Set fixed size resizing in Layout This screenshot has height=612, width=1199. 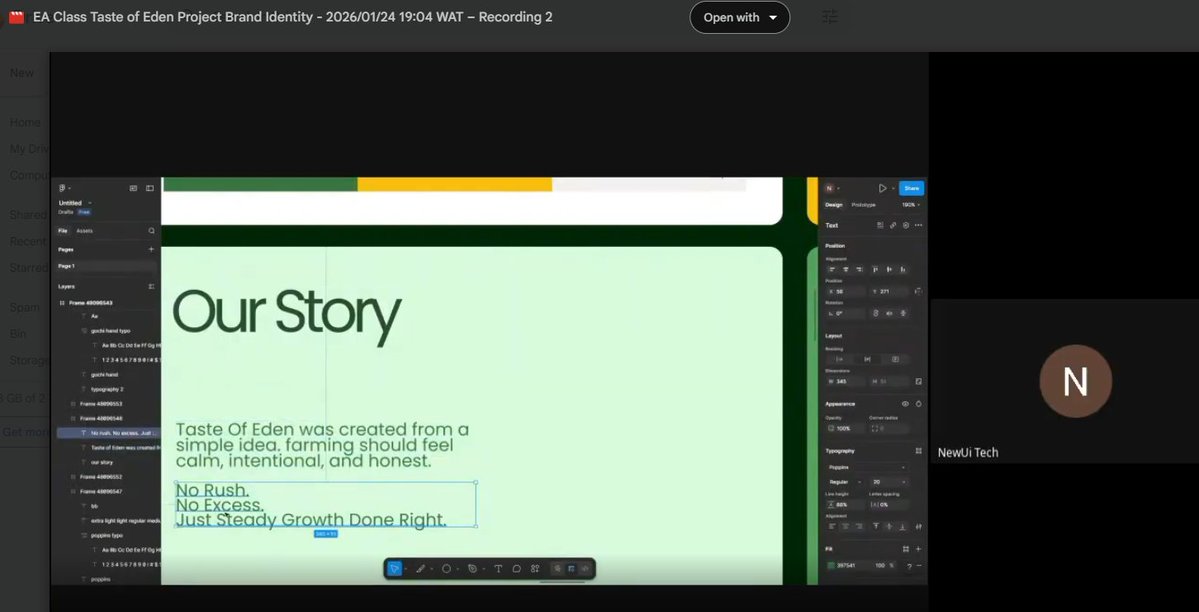point(895,359)
